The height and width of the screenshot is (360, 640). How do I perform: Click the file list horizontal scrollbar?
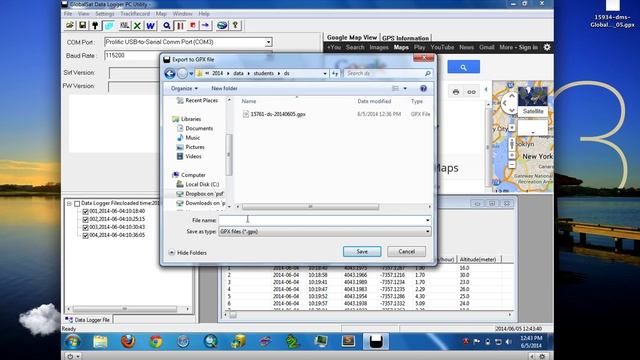tap(310, 207)
